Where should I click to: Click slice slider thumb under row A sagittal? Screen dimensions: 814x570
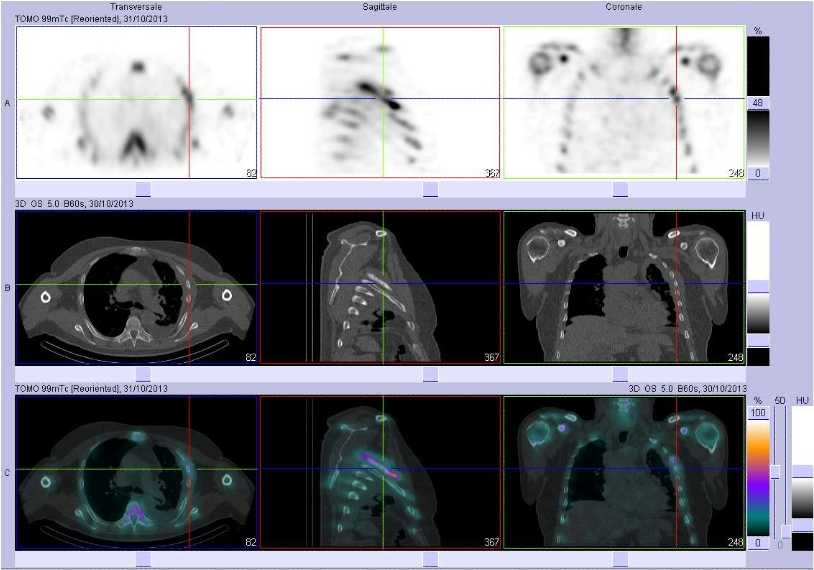(x=430, y=189)
